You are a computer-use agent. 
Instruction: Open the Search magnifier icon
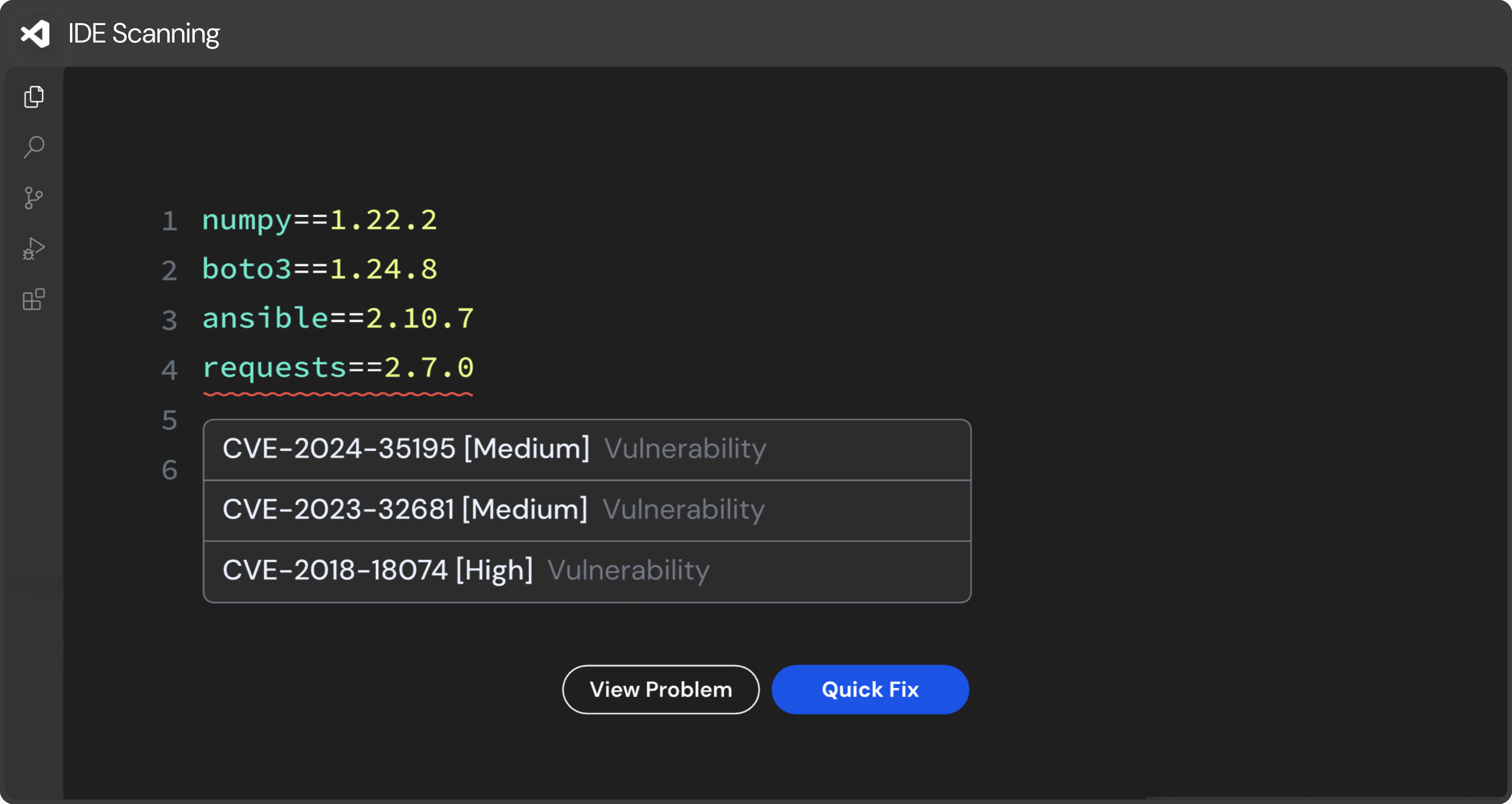(34, 147)
